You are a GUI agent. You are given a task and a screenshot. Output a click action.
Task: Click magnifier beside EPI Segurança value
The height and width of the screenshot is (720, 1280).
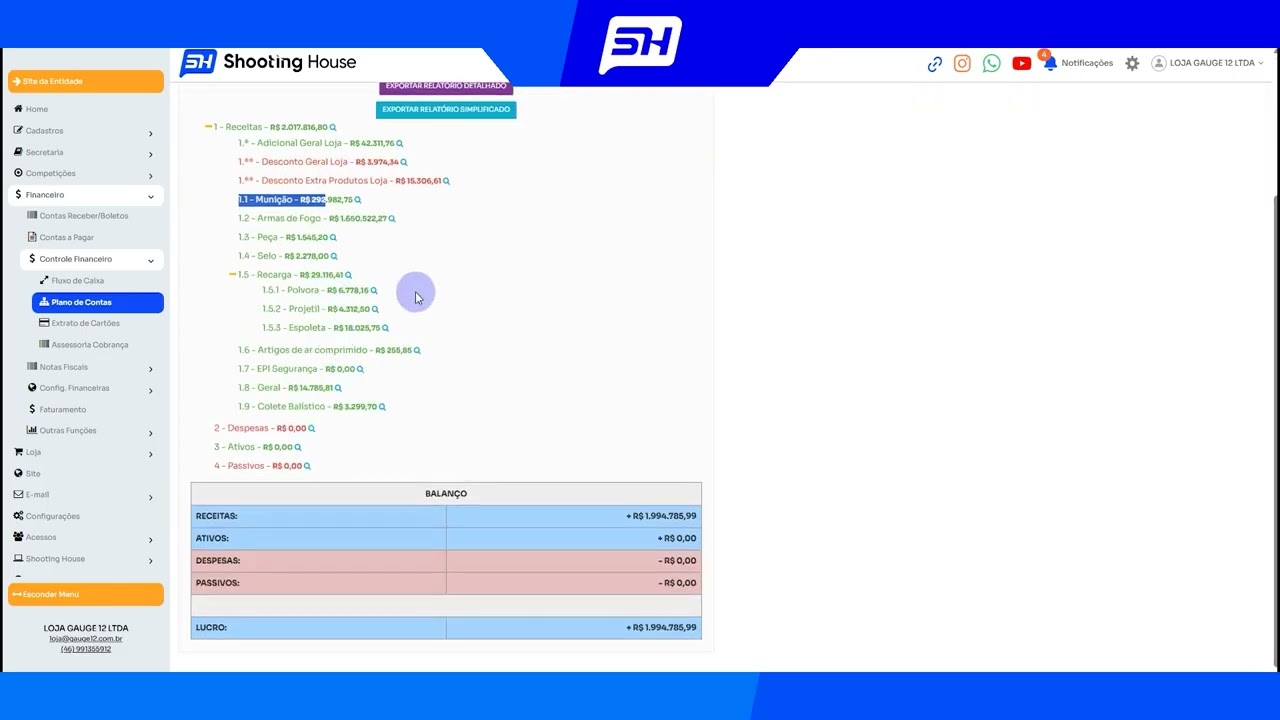[x=360, y=369]
